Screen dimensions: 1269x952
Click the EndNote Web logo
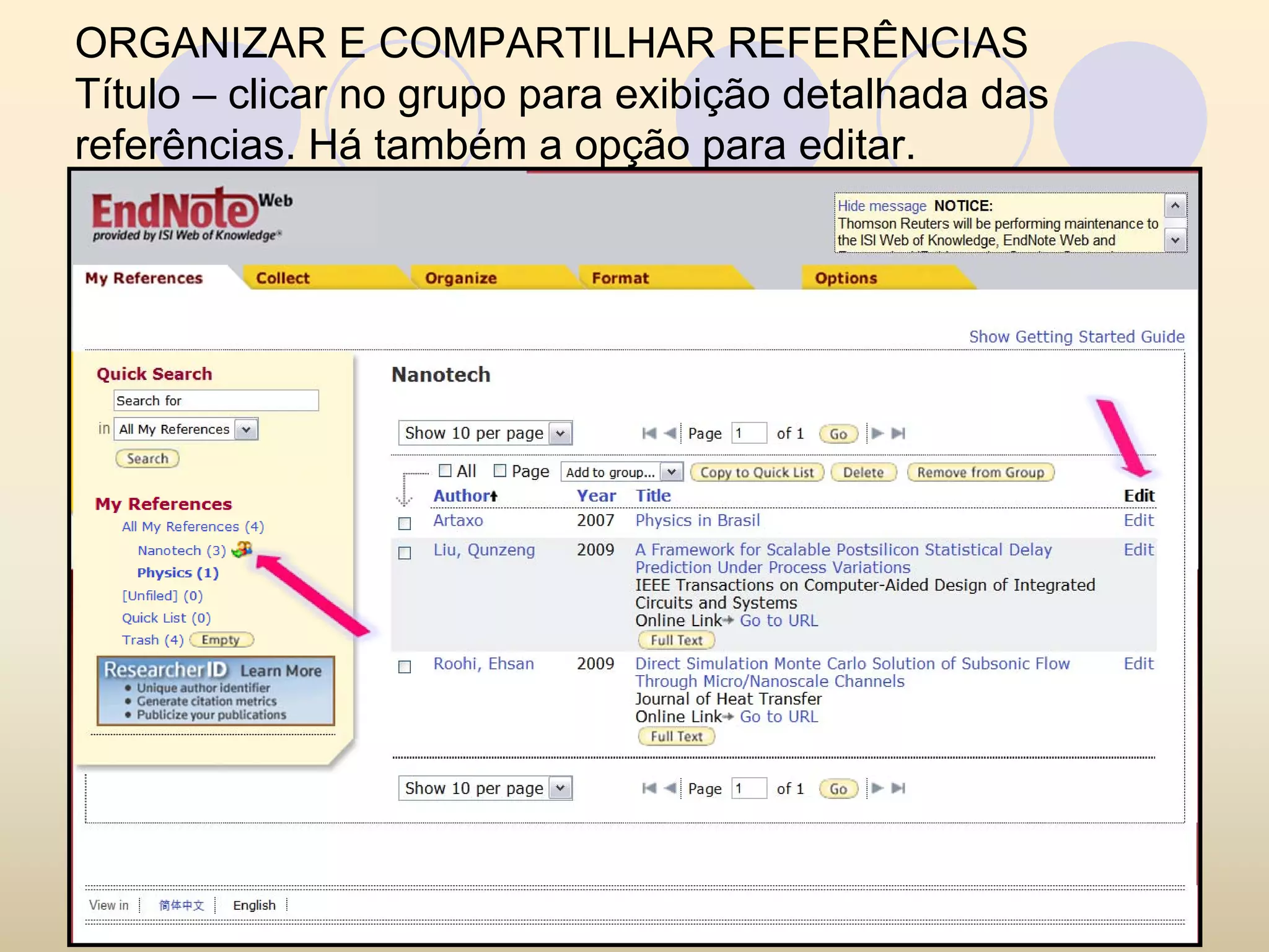pos(192,214)
